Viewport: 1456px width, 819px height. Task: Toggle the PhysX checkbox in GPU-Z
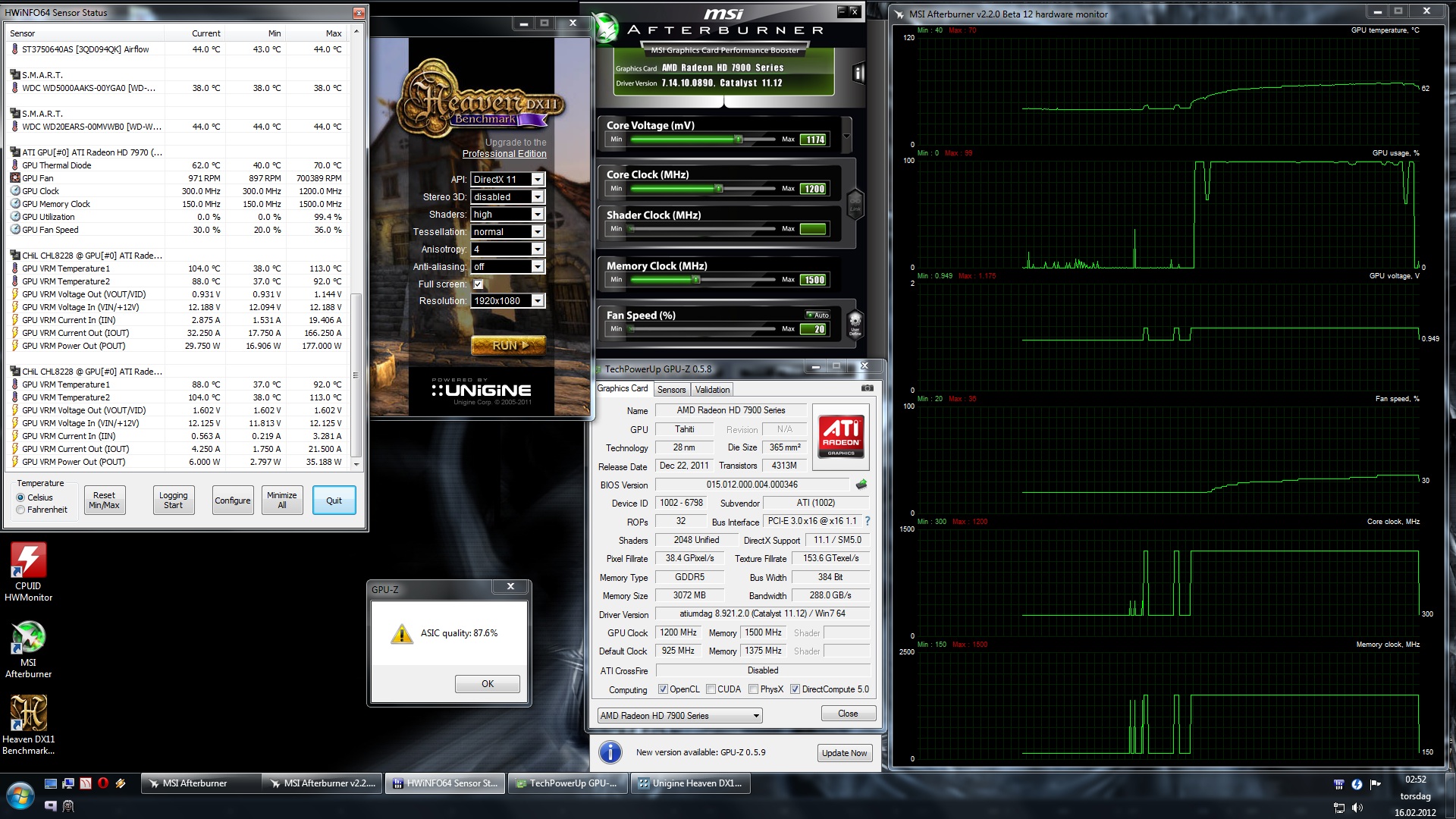click(x=753, y=689)
